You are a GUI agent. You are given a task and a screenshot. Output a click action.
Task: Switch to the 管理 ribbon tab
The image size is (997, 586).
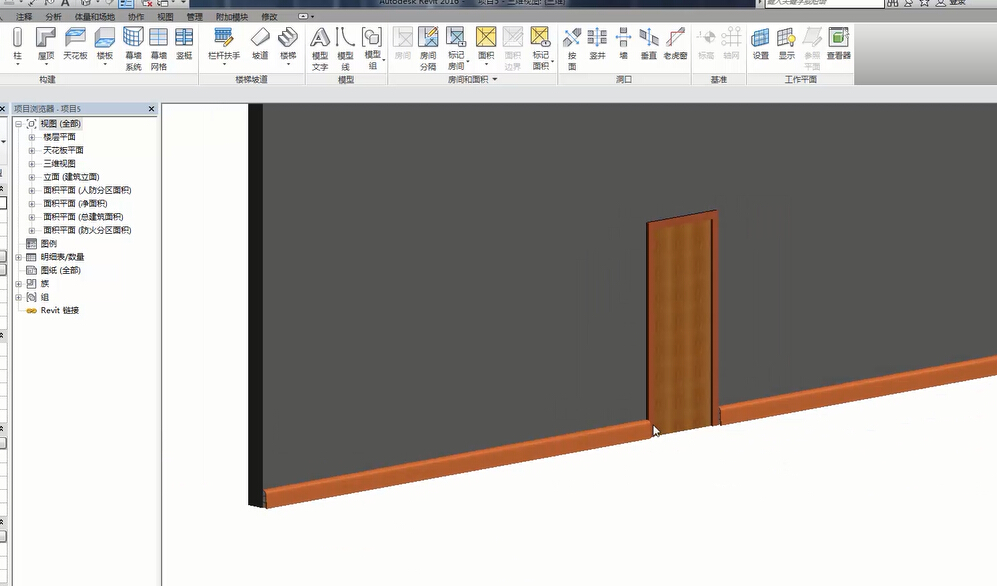[x=195, y=17]
